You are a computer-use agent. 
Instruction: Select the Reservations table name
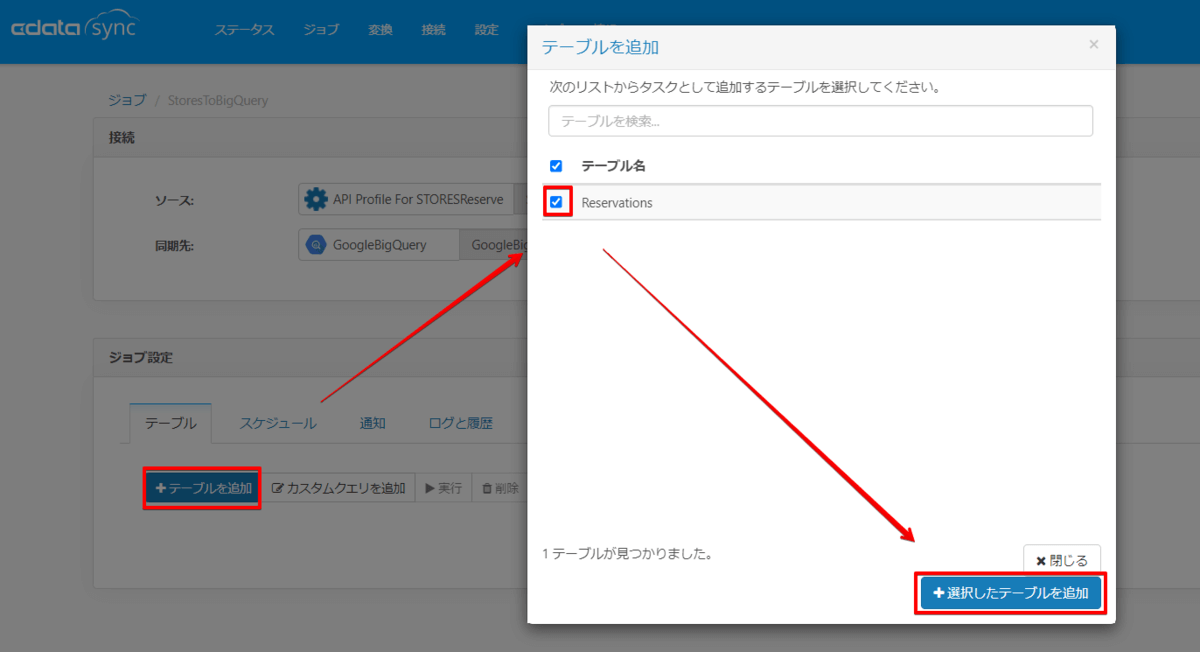[617, 202]
